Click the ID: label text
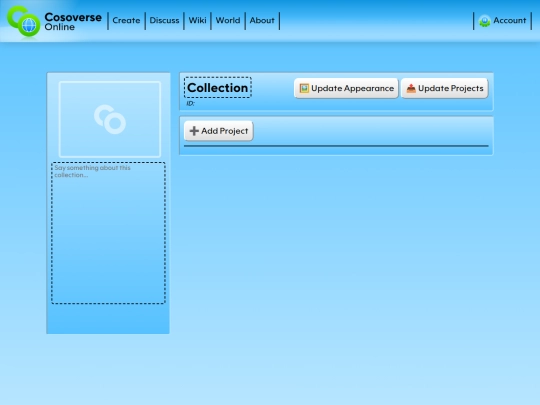Screen dimensions: 540x405 (190, 103)
